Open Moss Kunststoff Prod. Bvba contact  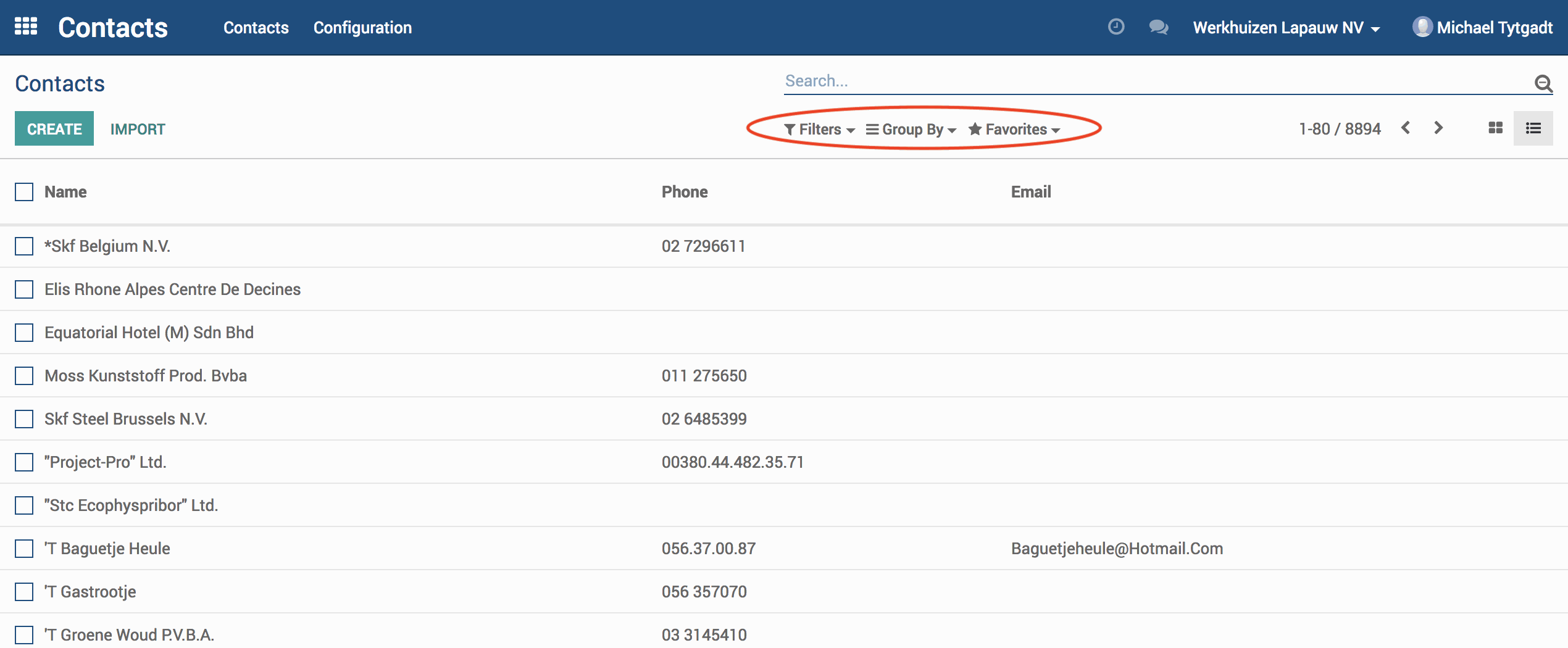coord(146,376)
